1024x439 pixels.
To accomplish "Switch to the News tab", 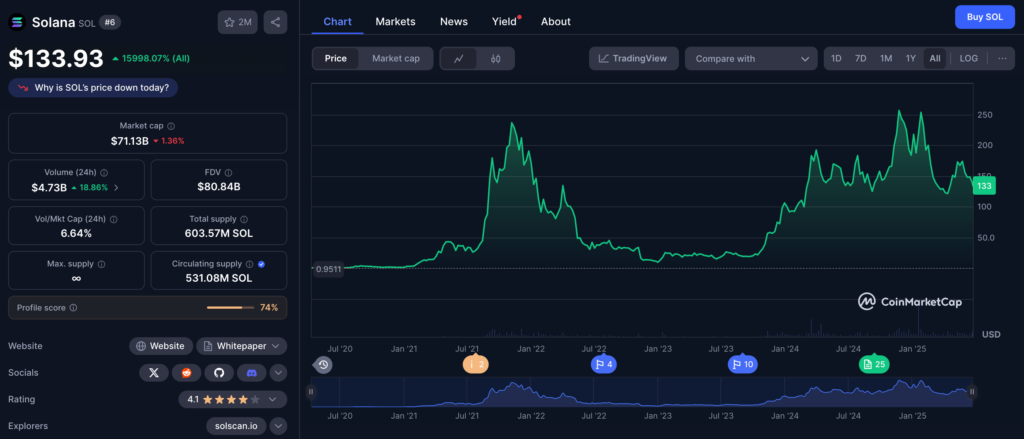I will (x=454, y=22).
